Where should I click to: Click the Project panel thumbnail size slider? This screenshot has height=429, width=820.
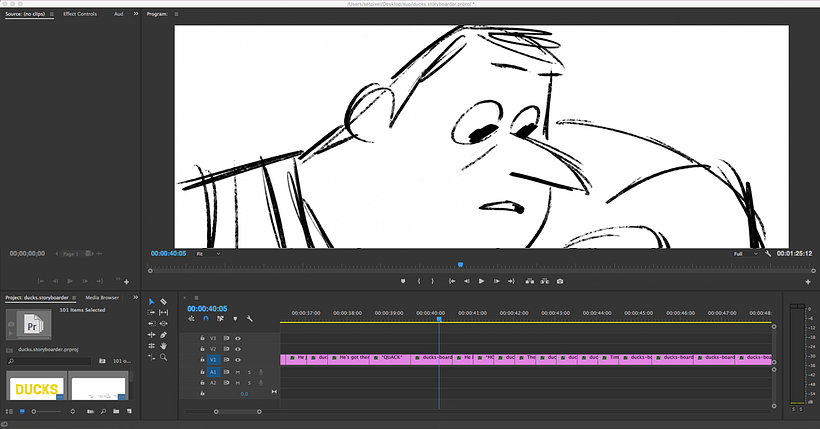pyautogui.click(x=45, y=411)
